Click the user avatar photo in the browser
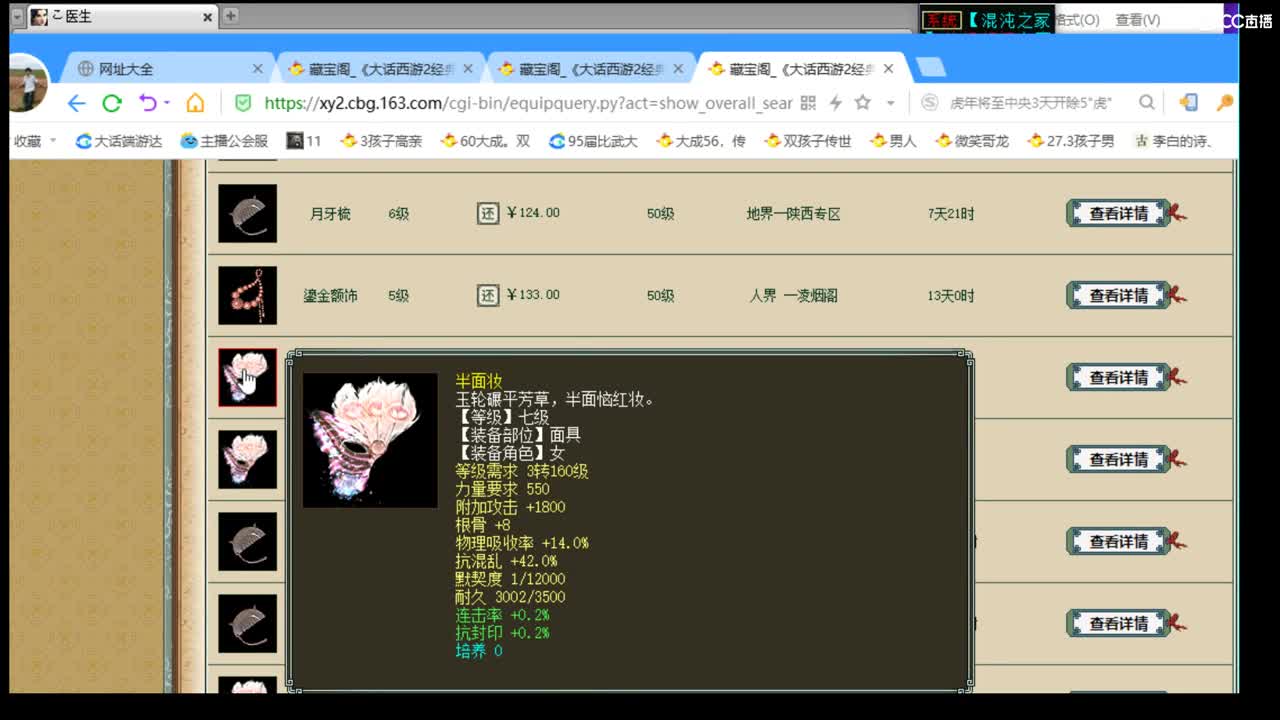1280x720 pixels. 28,83
